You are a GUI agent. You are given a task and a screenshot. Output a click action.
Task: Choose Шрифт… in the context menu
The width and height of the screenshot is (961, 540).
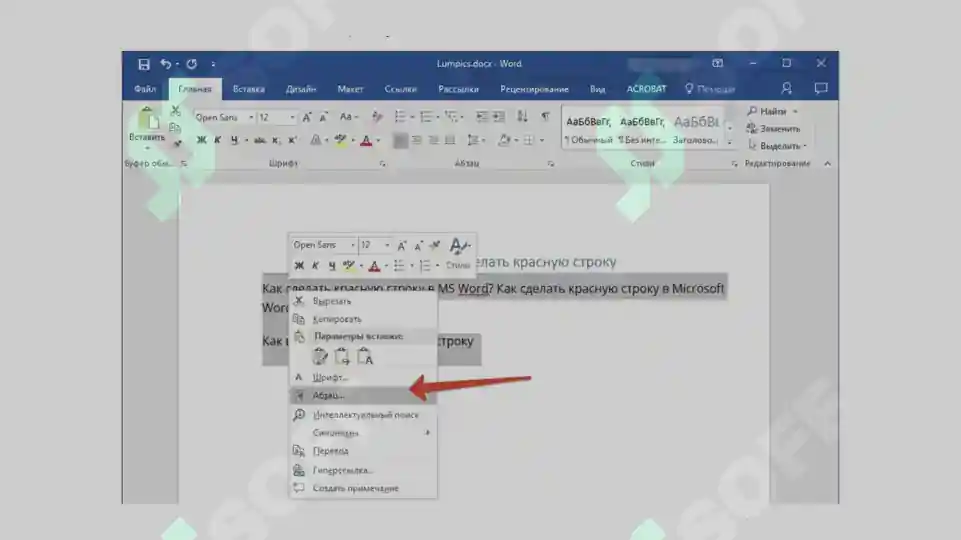(x=363, y=378)
